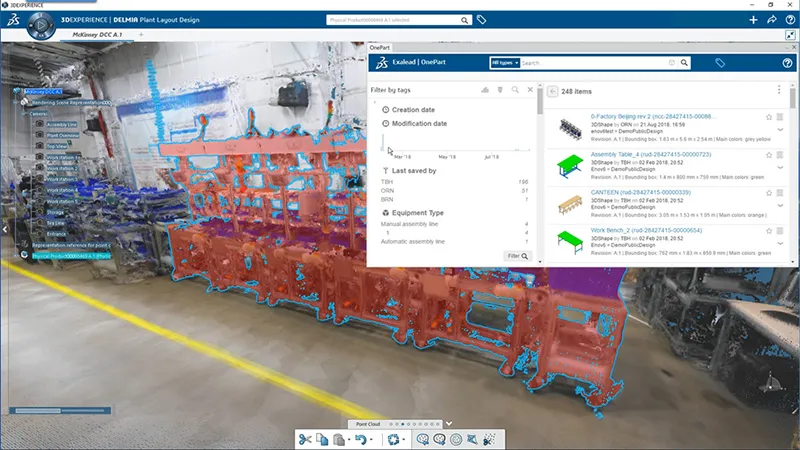
Task: Click the Filter button in tags panel
Action: pyautogui.click(x=515, y=256)
